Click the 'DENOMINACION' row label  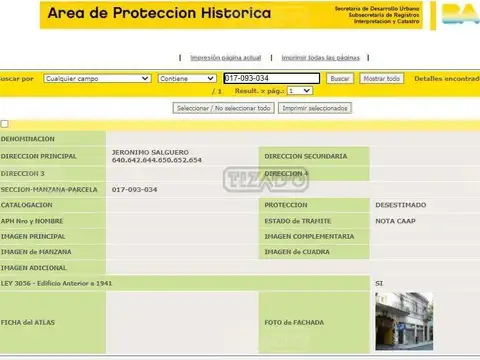[28, 139]
